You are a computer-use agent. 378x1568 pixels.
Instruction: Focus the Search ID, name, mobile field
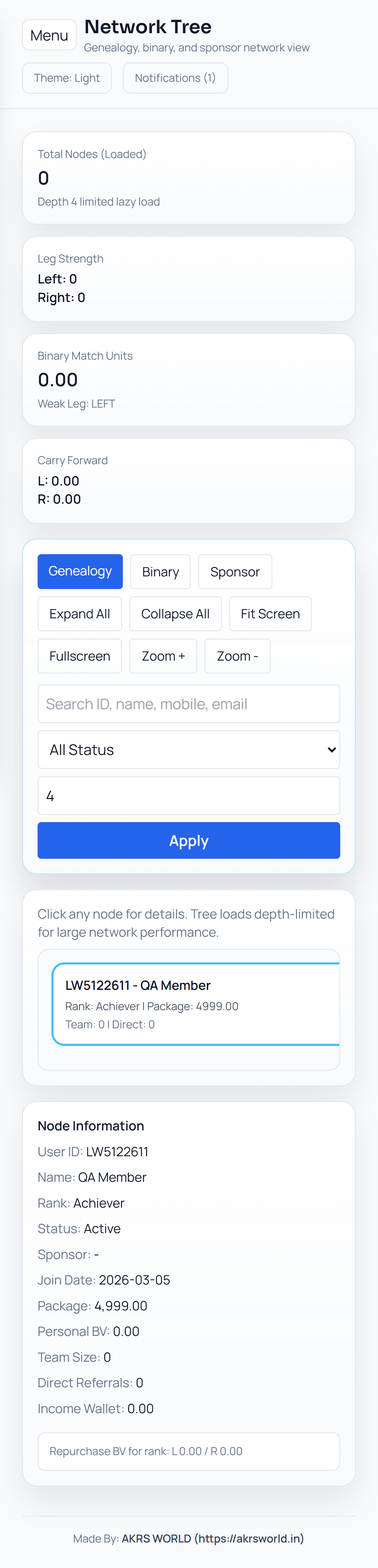coord(189,704)
